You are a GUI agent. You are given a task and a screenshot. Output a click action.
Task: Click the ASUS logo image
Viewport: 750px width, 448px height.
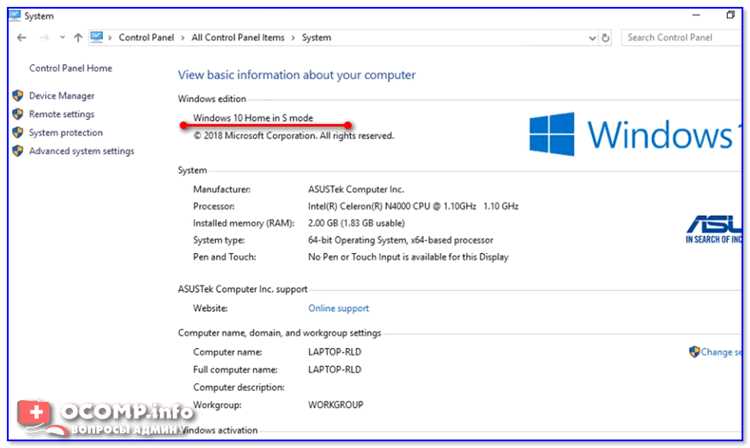tap(714, 229)
